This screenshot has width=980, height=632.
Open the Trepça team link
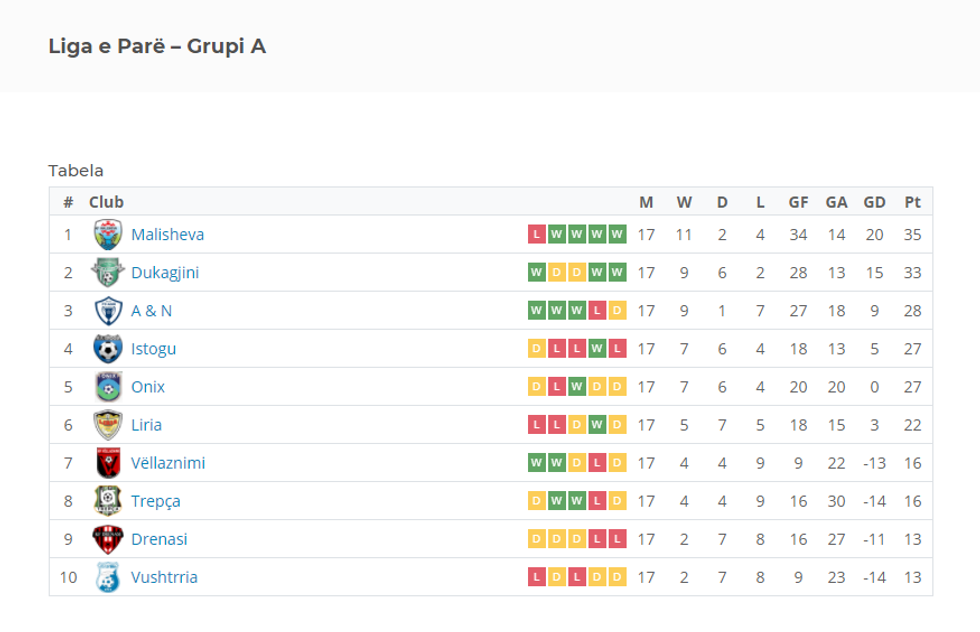[x=155, y=501]
